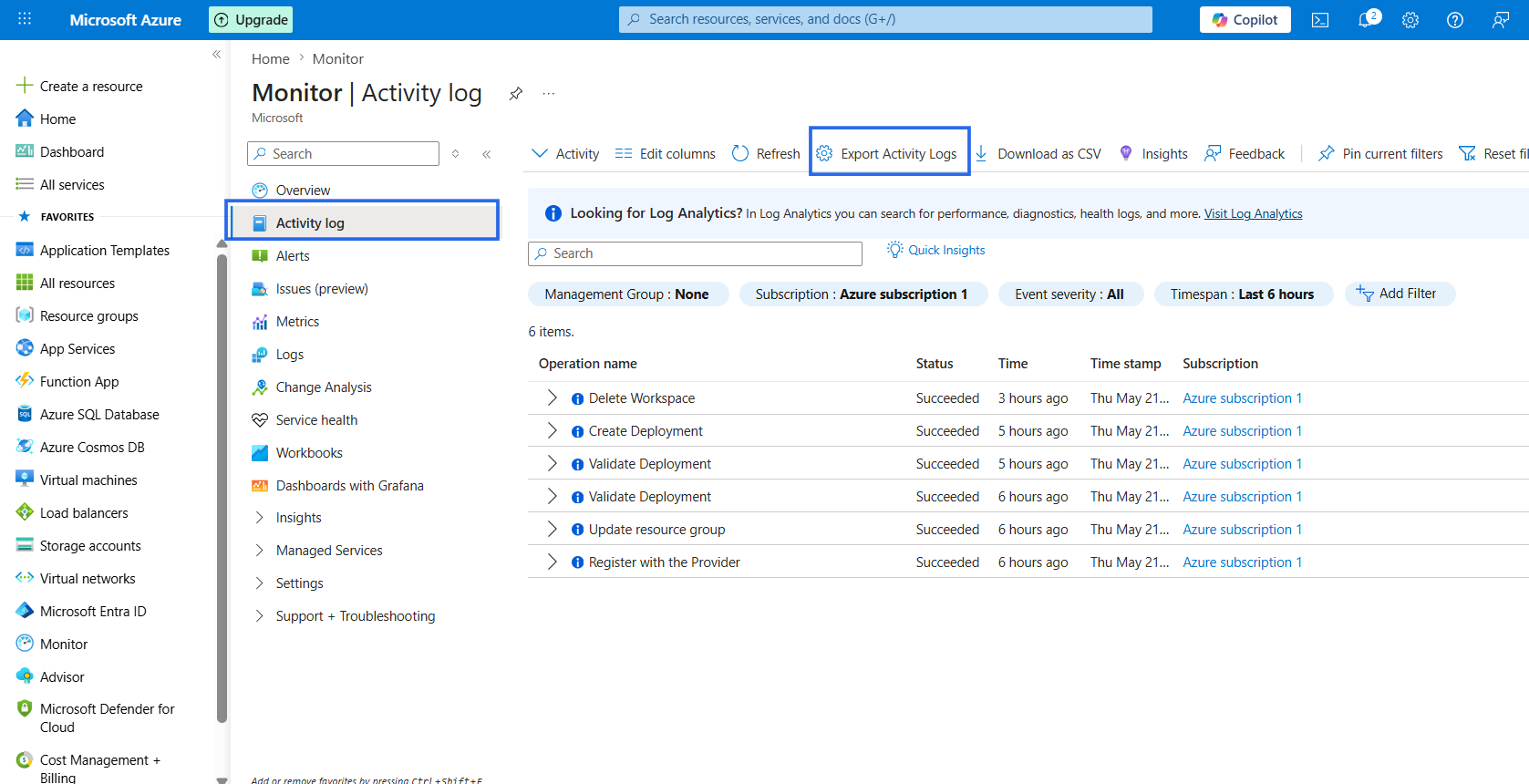The image size is (1529, 784).
Task: Click the Upgrade button
Action: [251, 20]
